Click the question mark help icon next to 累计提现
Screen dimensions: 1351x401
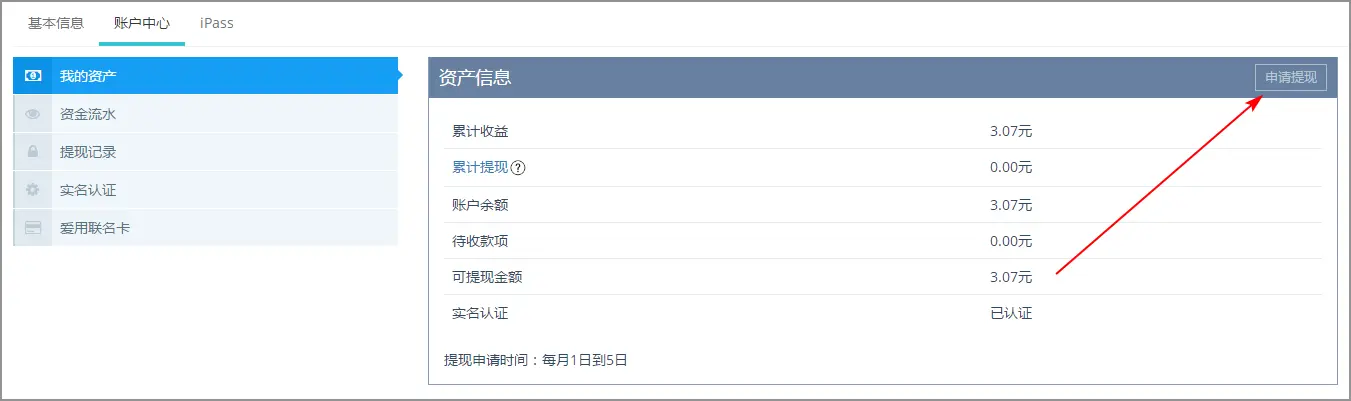[x=518, y=168]
